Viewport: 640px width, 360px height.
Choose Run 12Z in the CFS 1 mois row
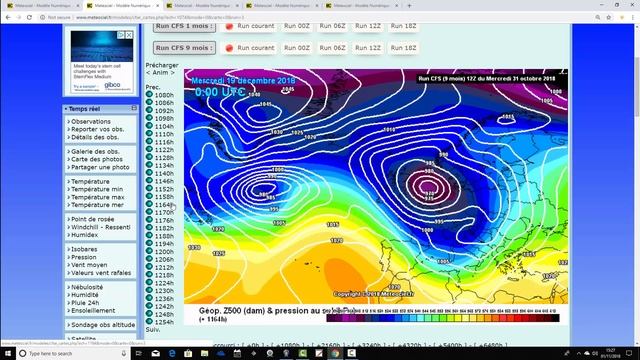pos(368,26)
